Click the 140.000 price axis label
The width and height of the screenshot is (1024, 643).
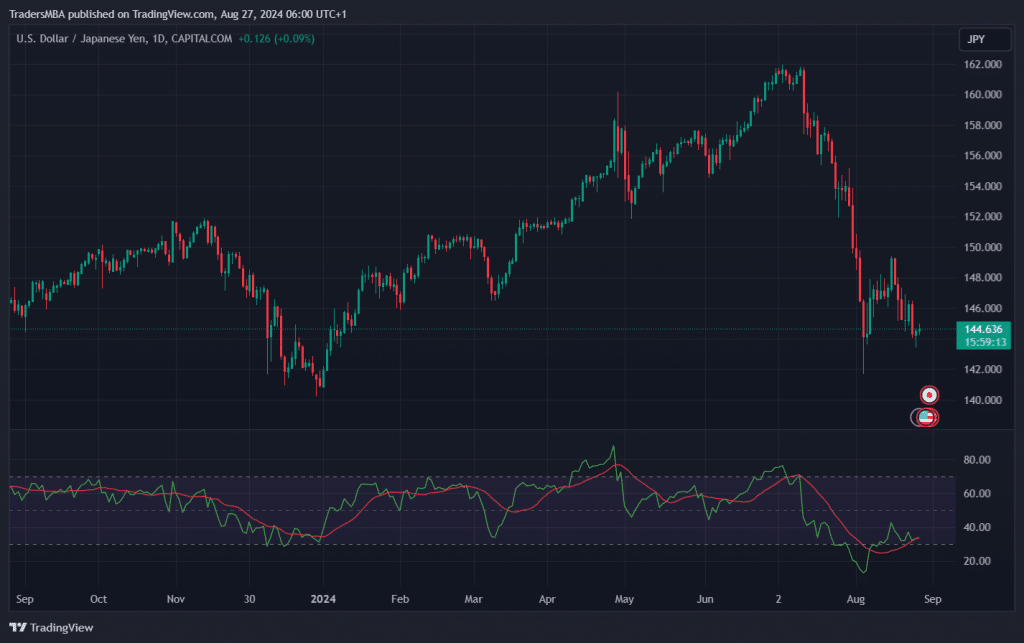click(982, 400)
